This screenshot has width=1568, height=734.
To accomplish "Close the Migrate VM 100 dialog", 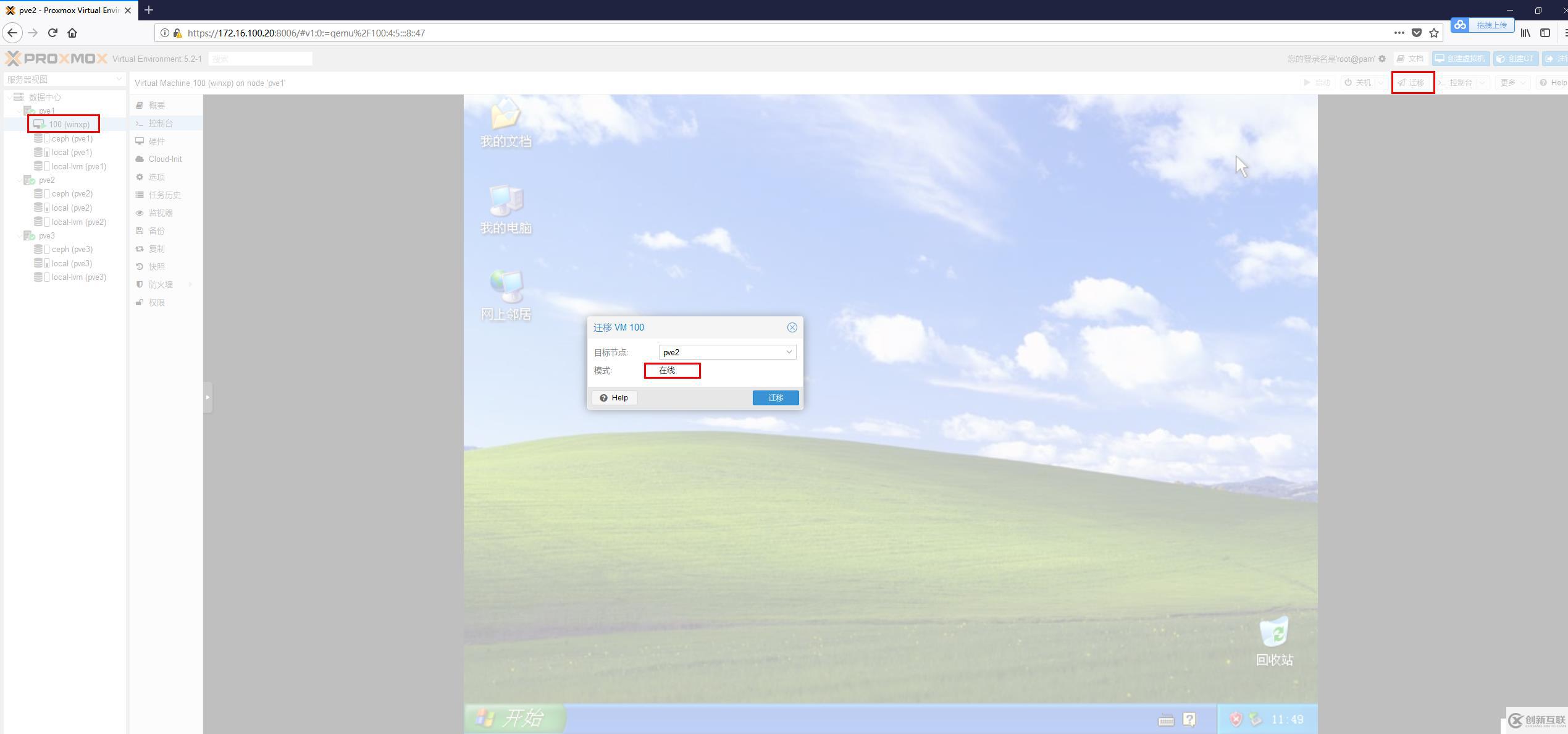I will (x=792, y=327).
